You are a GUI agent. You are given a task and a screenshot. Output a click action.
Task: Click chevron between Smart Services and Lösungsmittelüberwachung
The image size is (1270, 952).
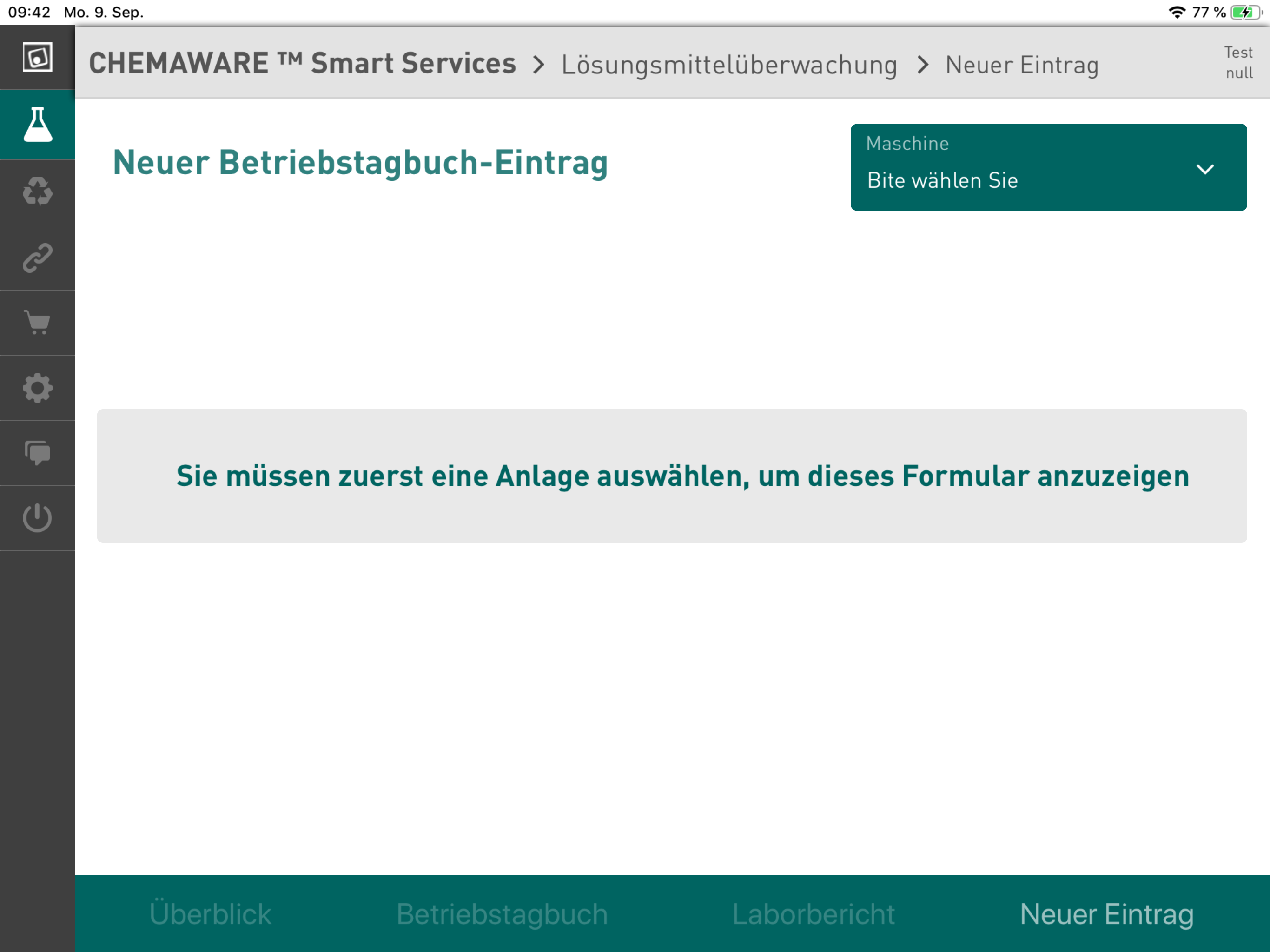click(538, 64)
